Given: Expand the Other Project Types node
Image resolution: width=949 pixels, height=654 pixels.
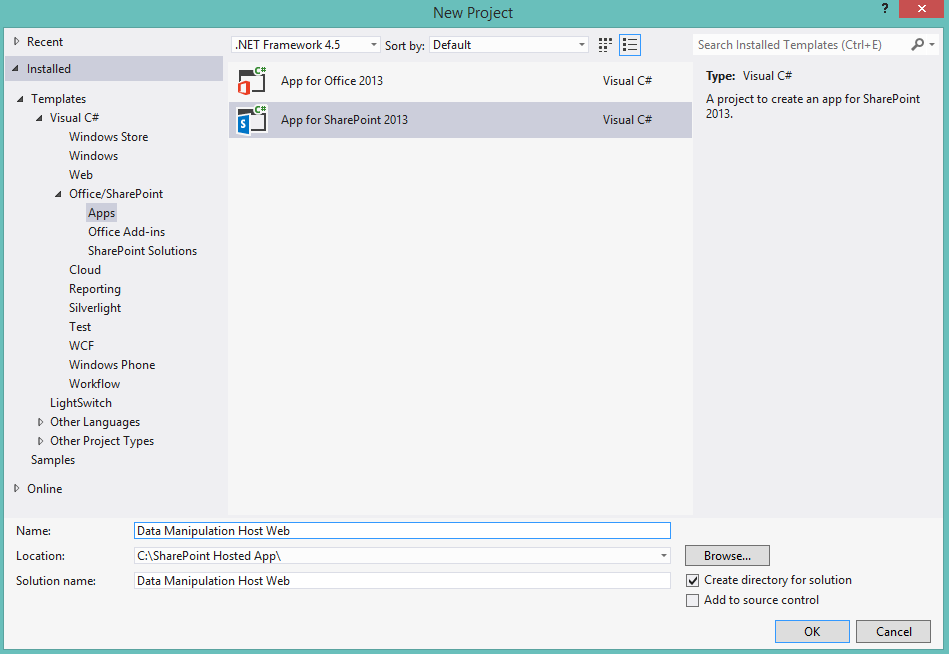Looking at the screenshot, I should (40, 441).
